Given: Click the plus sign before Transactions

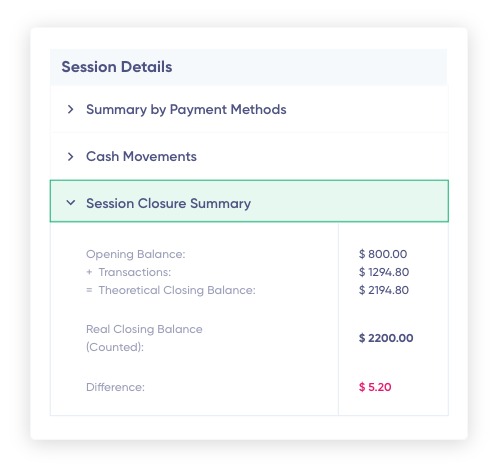Looking at the screenshot, I should click(89, 272).
